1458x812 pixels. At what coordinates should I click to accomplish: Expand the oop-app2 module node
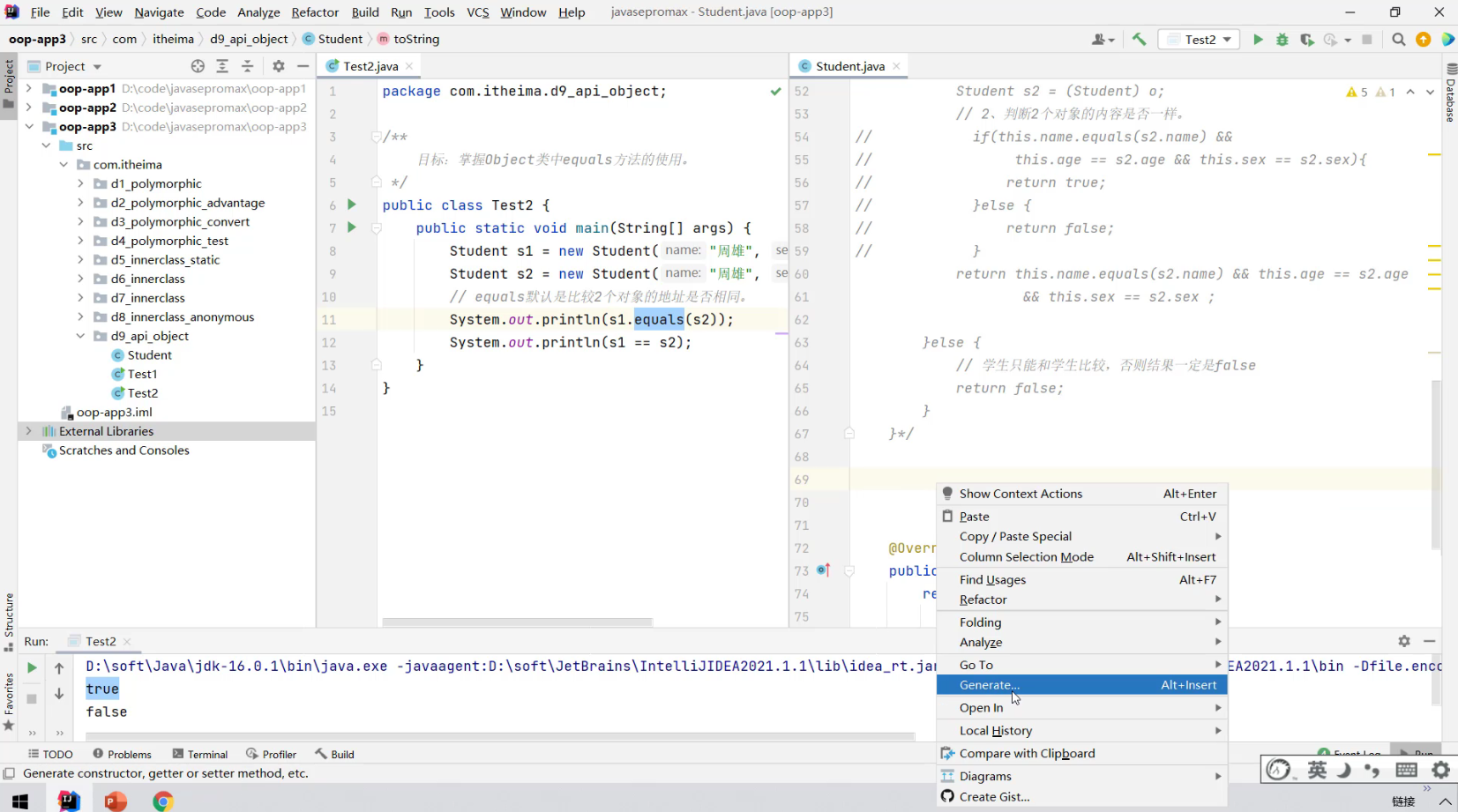[29, 108]
